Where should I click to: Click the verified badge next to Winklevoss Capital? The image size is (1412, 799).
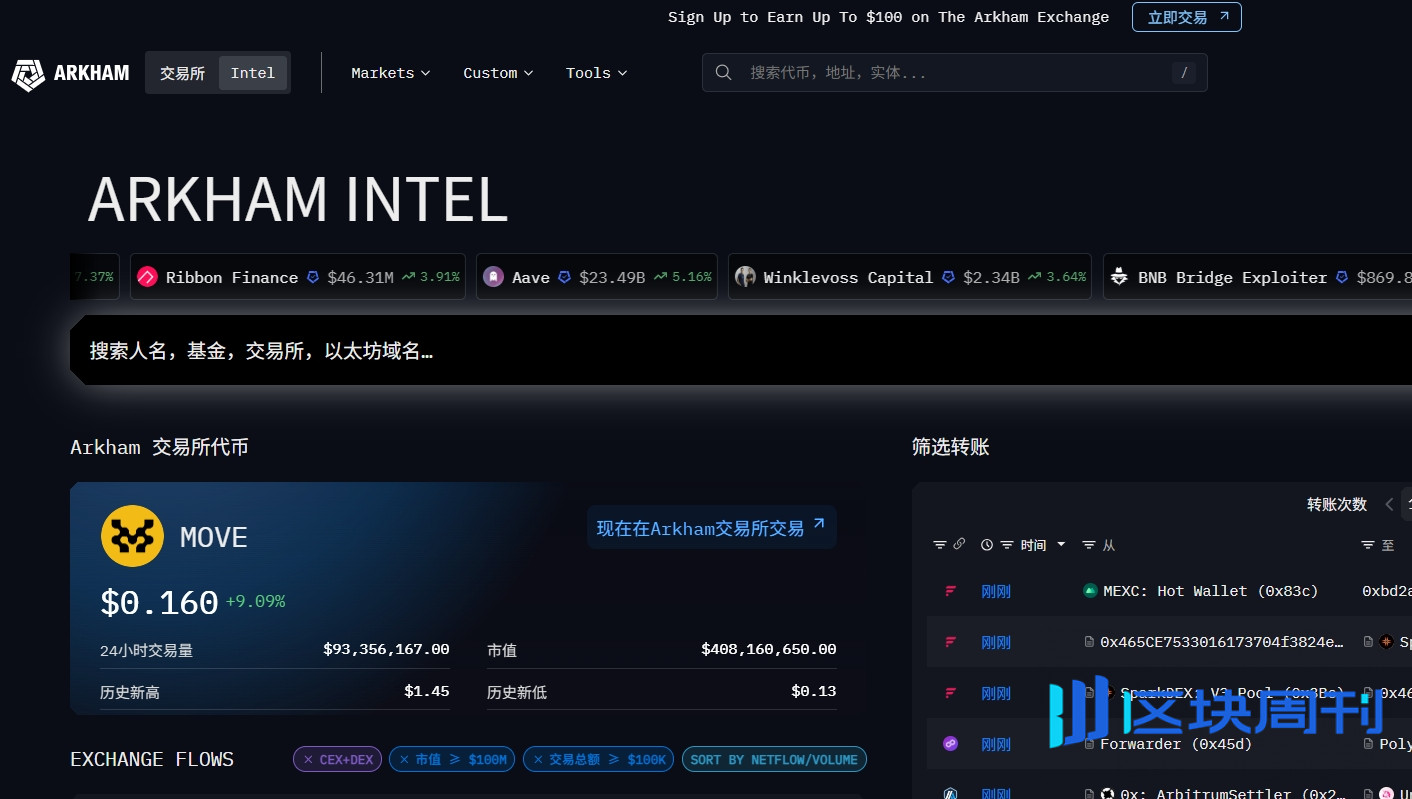(x=948, y=277)
